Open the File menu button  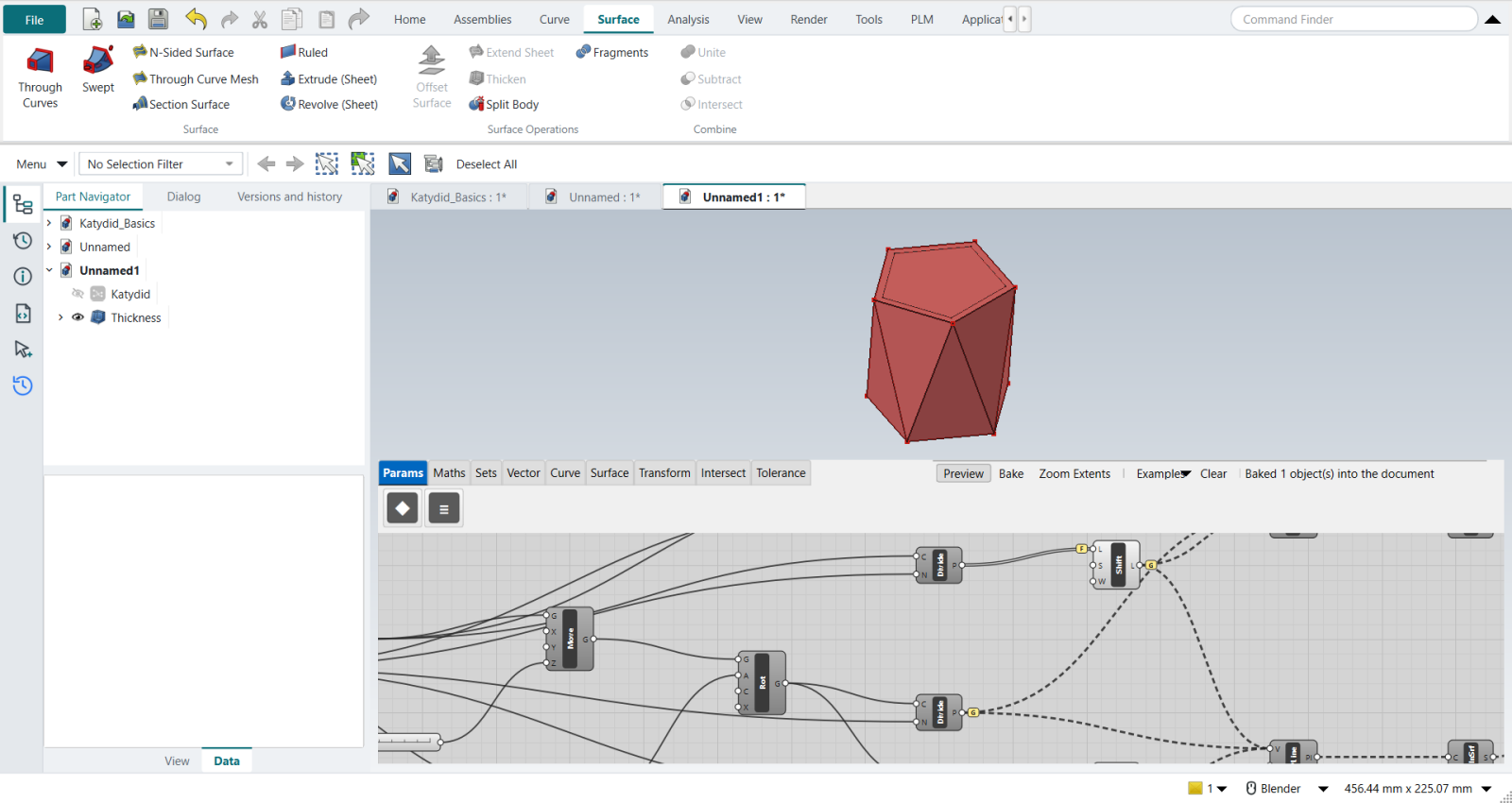[34, 19]
